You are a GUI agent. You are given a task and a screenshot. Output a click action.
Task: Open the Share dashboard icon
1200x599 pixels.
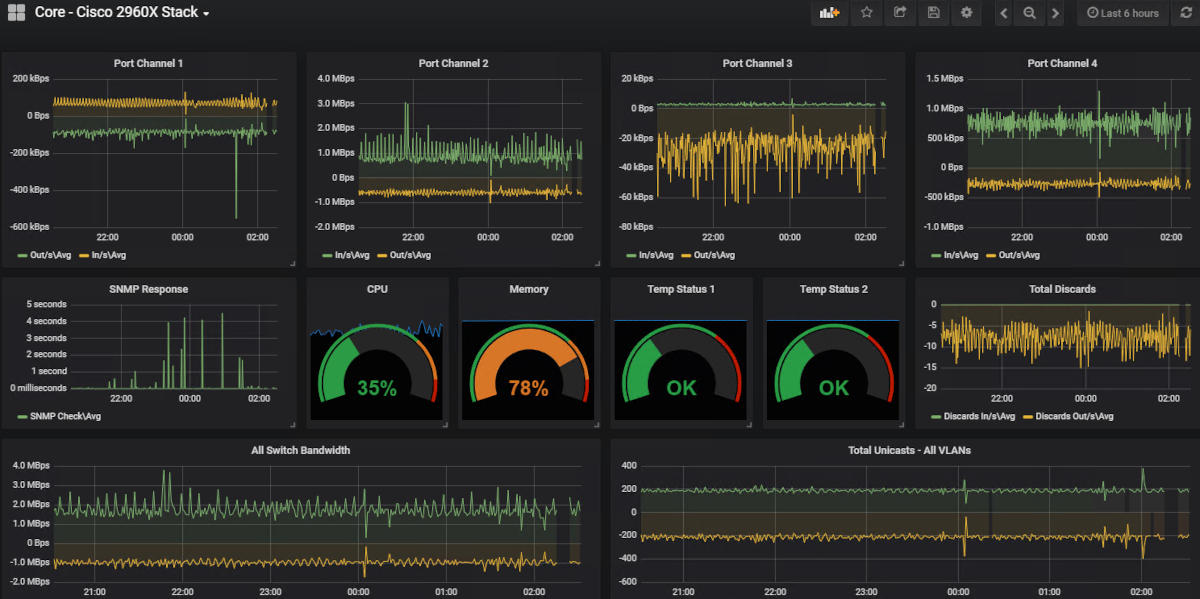pos(899,13)
